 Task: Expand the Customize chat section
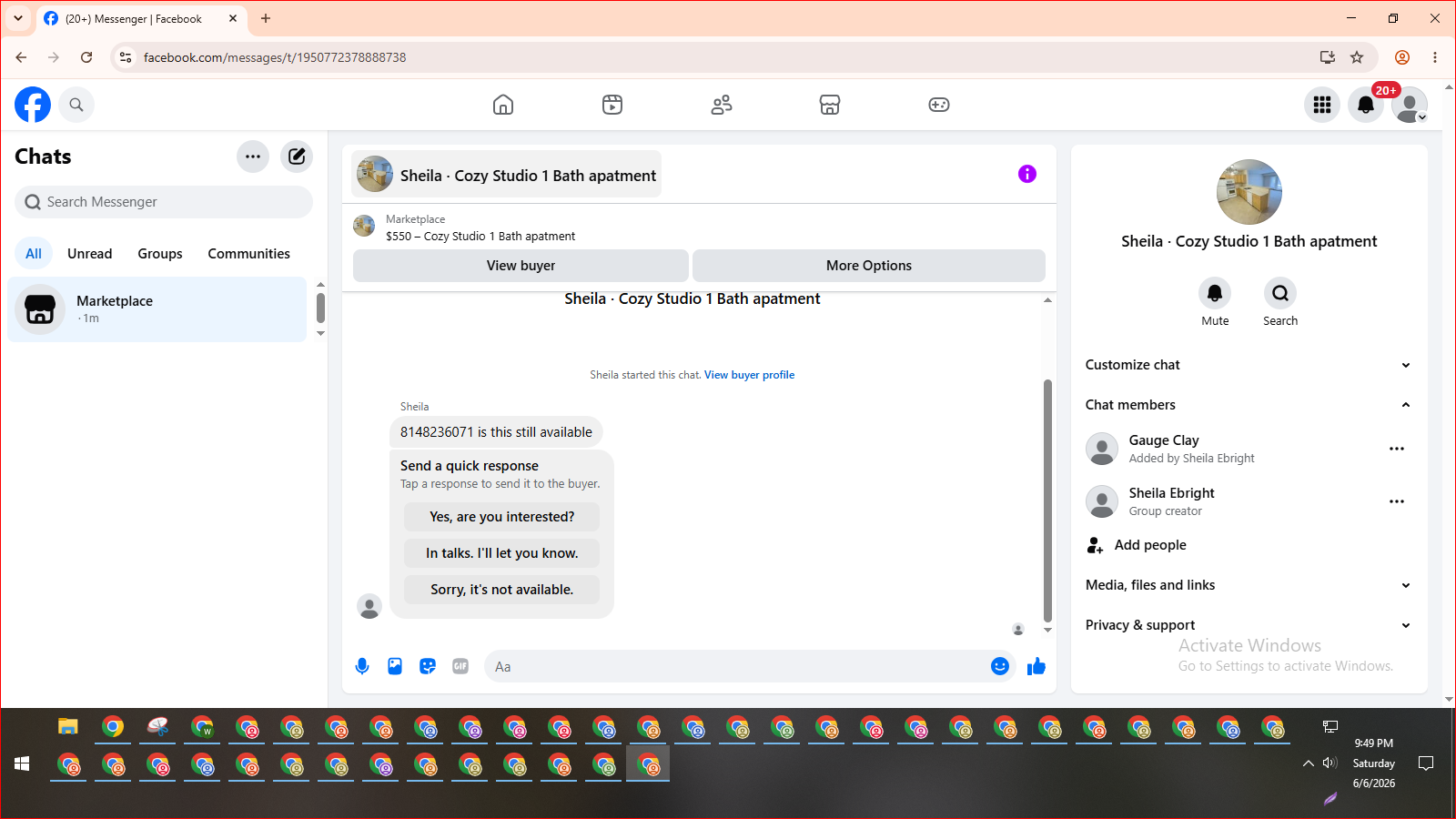pyautogui.click(x=1249, y=365)
